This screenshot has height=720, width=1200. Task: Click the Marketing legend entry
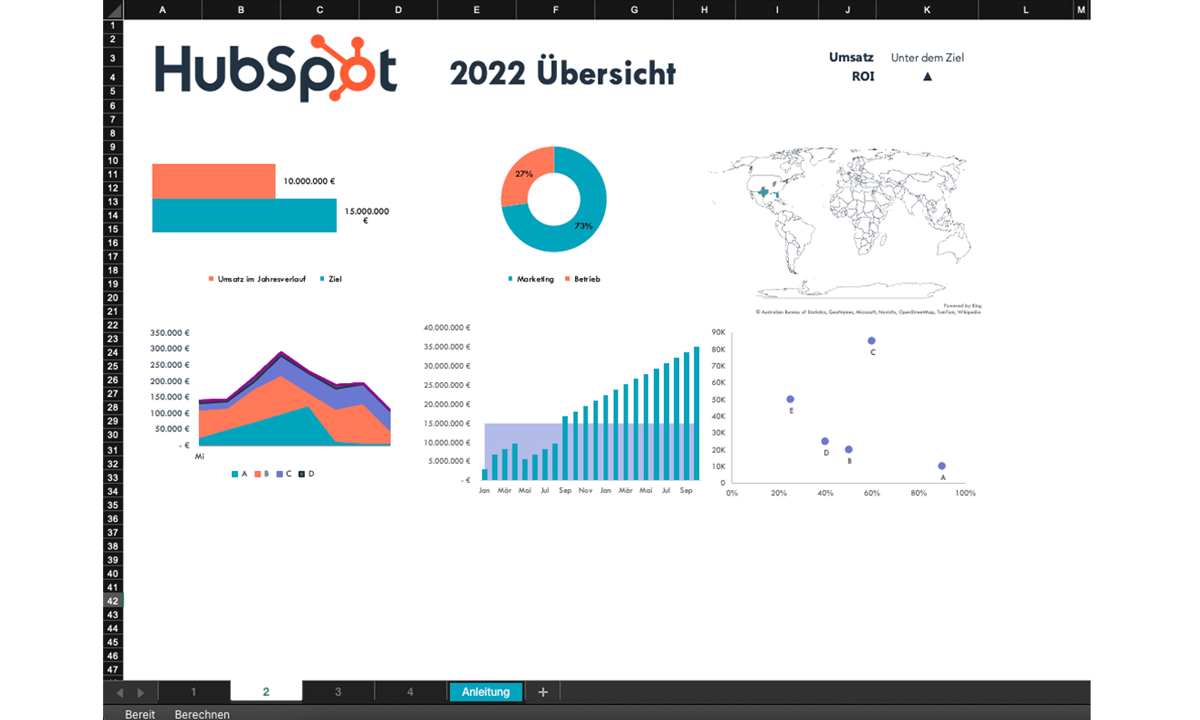[531, 279]
